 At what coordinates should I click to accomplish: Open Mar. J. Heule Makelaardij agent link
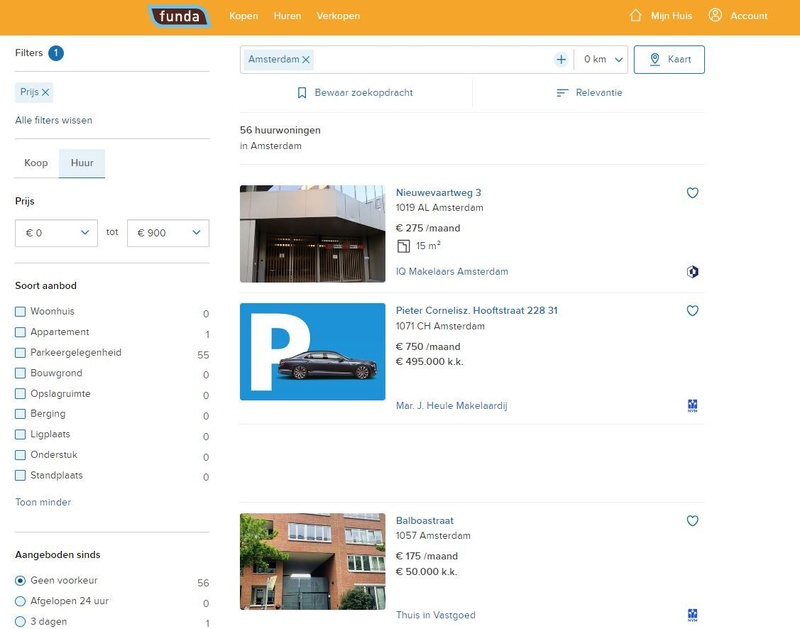tap(452, 406)
